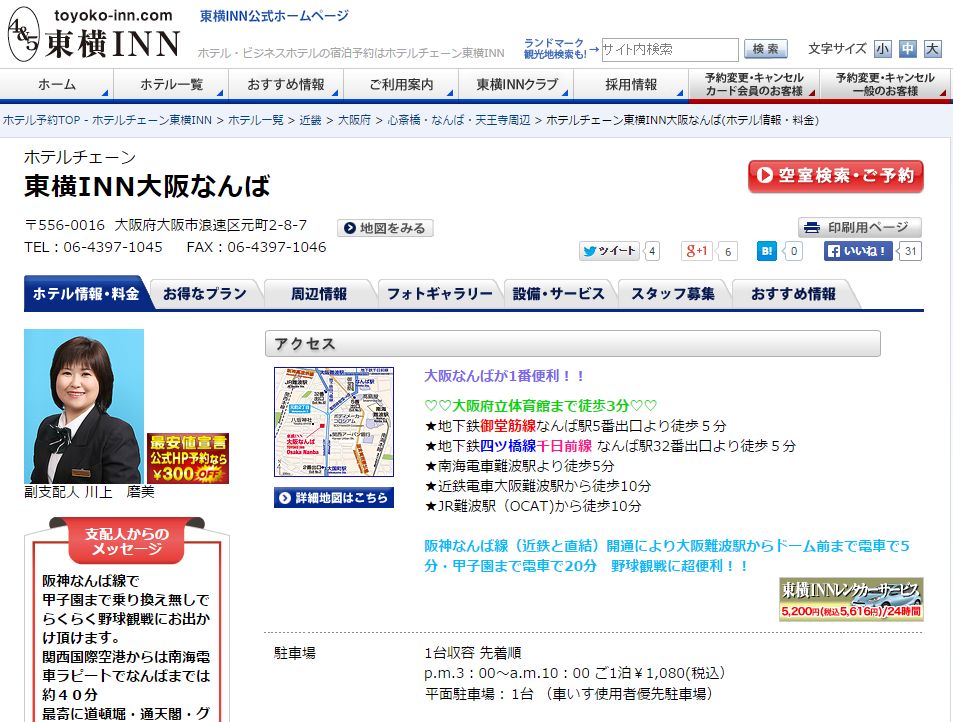Screen dimensions: 953x722
Task: Click the 検索 search button
Action: (766, 49)
